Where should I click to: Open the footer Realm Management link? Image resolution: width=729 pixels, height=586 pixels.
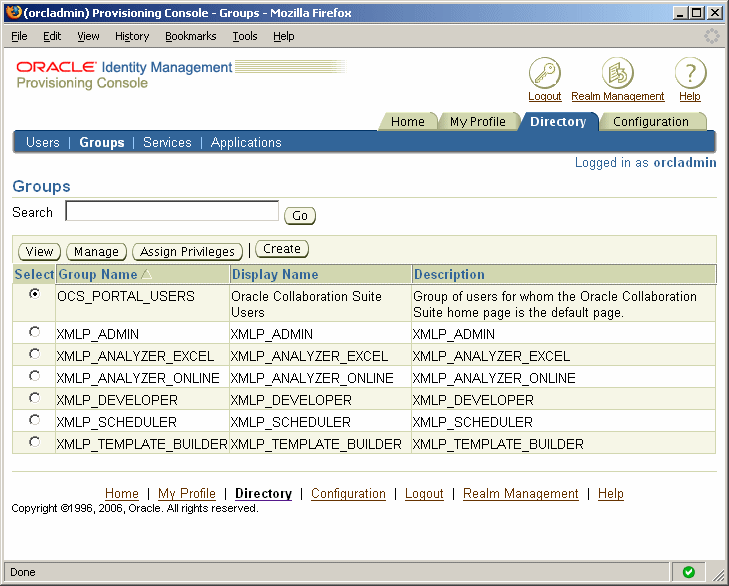coord(521,493)
